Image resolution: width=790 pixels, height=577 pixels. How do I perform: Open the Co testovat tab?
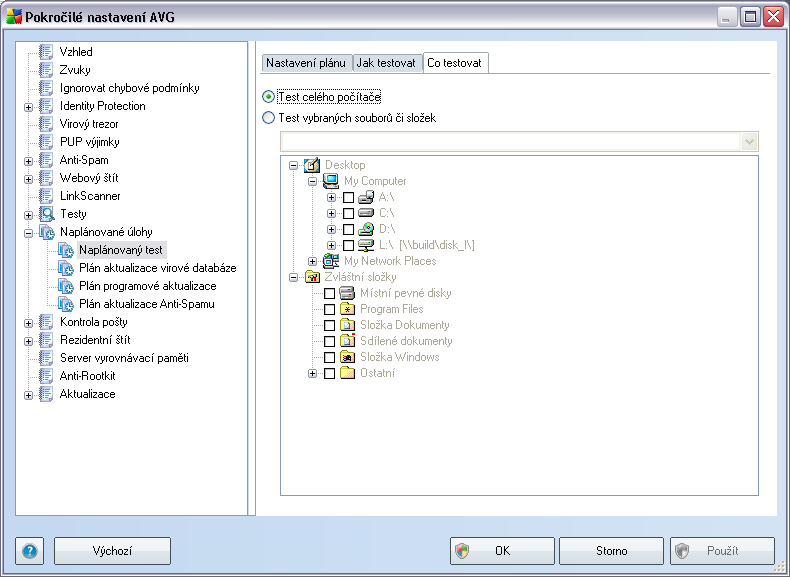click(x=455, y=63)
